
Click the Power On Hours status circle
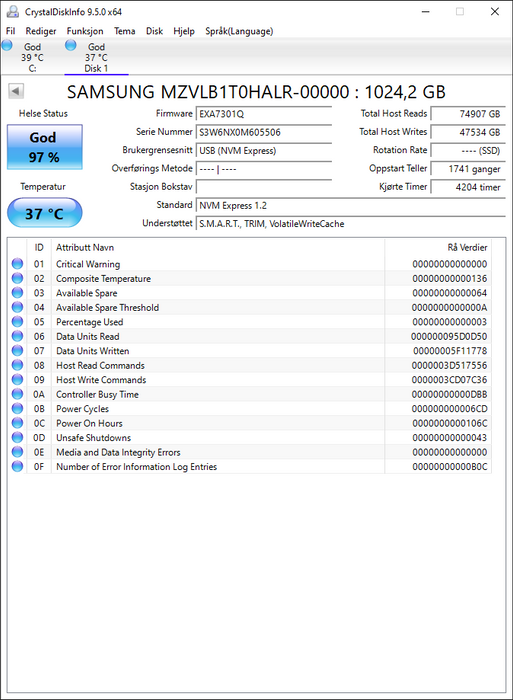point(17,423)
